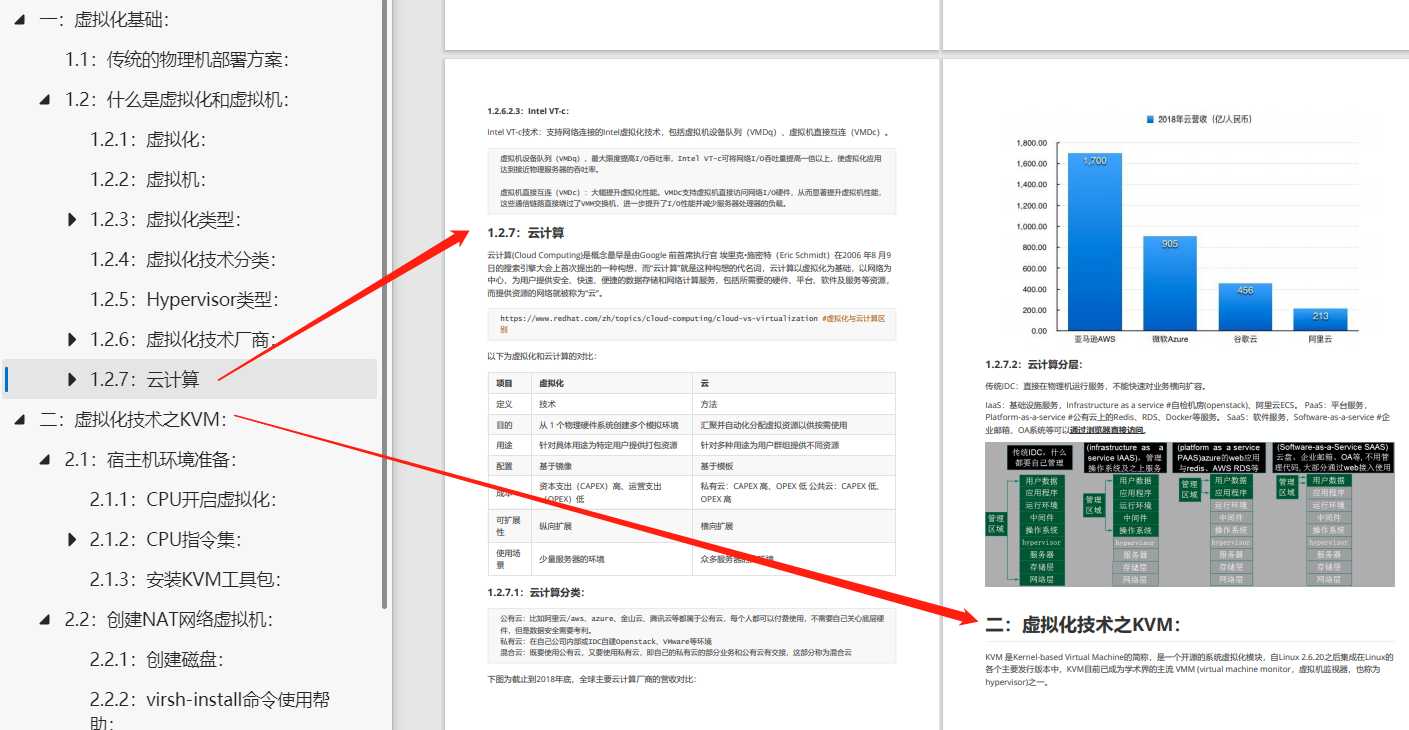Collapse the 2.2 创建NAT网络虚拟机 arrow
This screenshot has width=1409, height=730.
(45, 620)
